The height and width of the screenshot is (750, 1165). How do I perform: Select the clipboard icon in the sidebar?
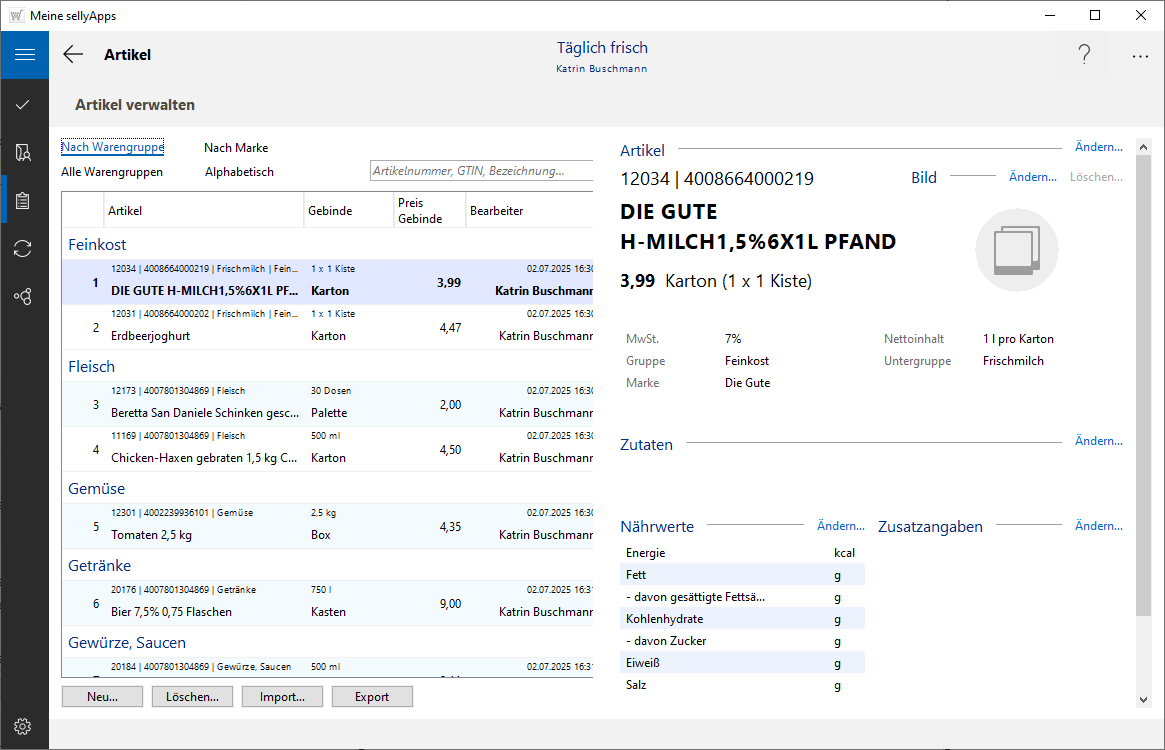(x=24, y=201)
